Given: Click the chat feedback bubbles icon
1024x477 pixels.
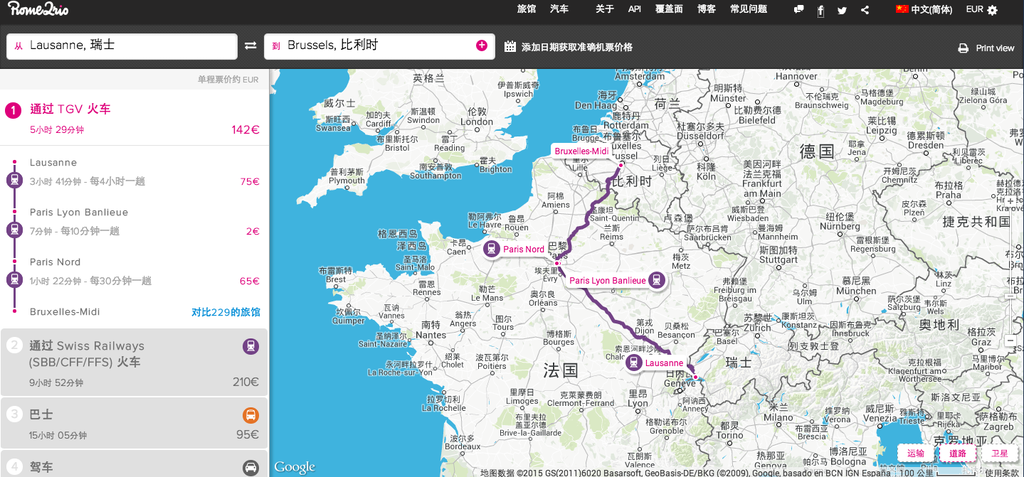Looking at the screenshot, I should 799,10.
